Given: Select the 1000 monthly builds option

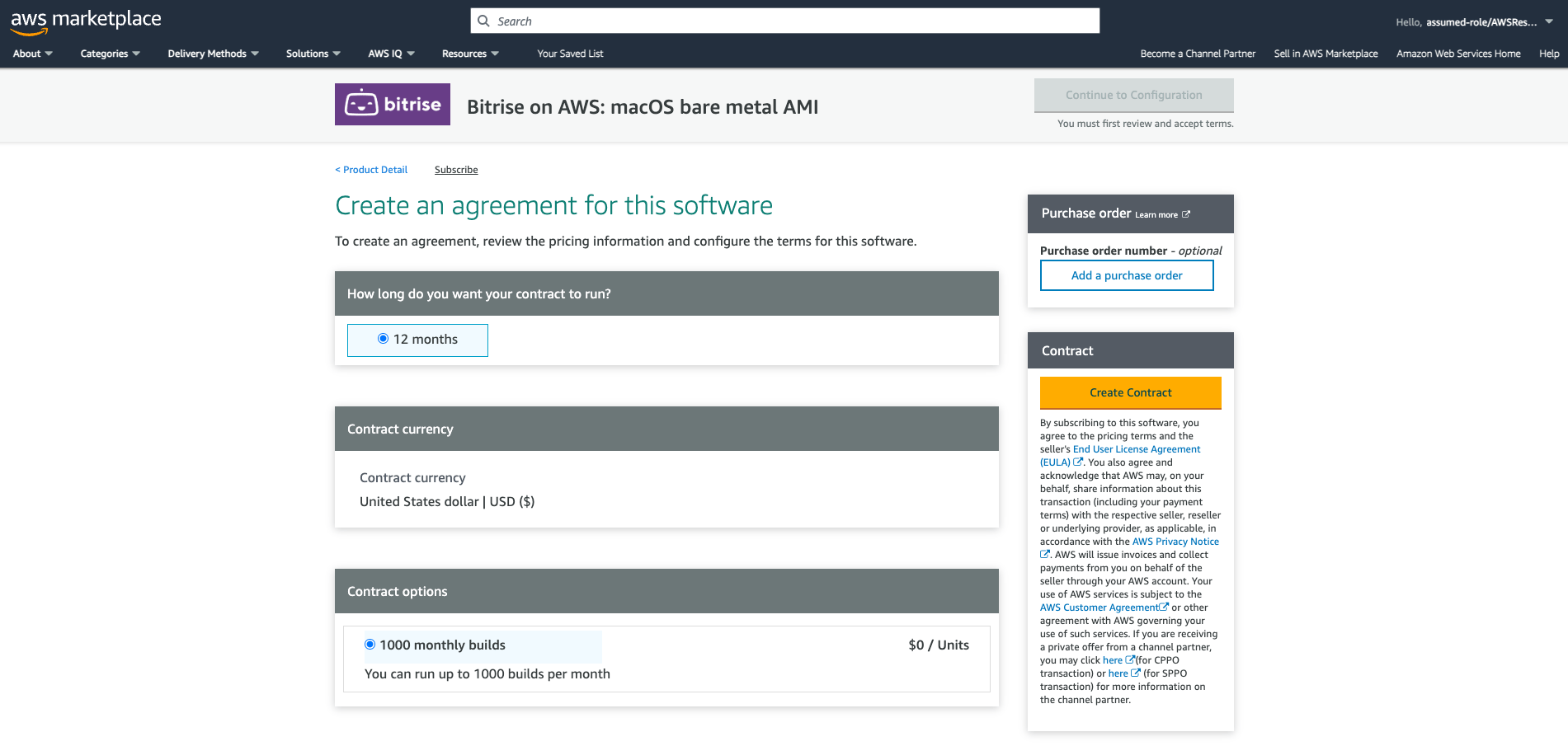Looking at the screenshot, I should coord(370,645).
